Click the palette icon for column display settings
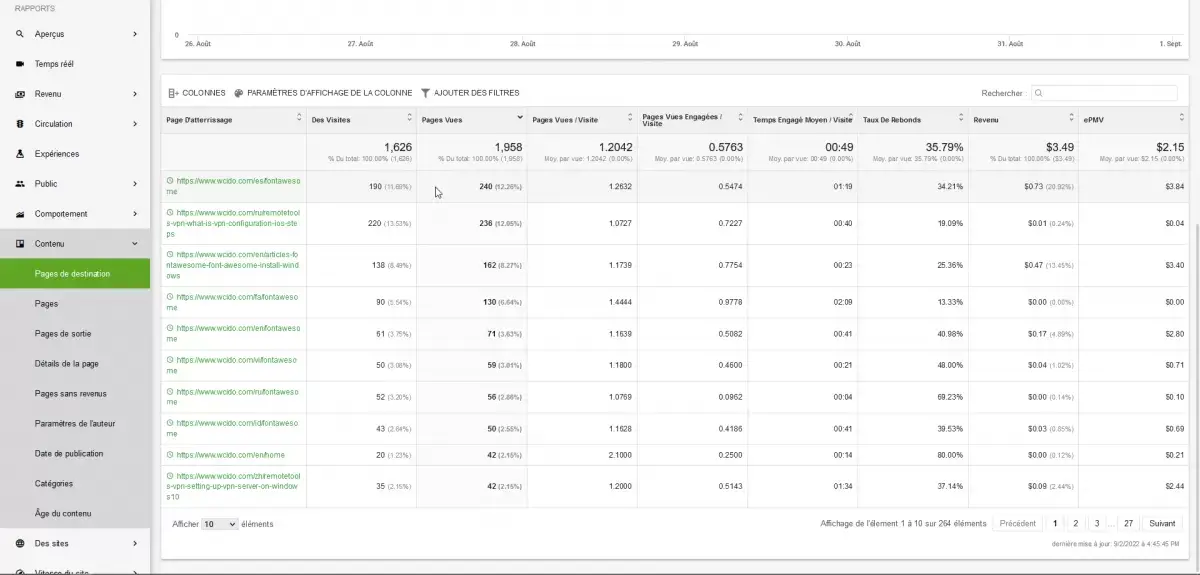Viewport: 1200px width, 575px height. click(x=239, y=93)
